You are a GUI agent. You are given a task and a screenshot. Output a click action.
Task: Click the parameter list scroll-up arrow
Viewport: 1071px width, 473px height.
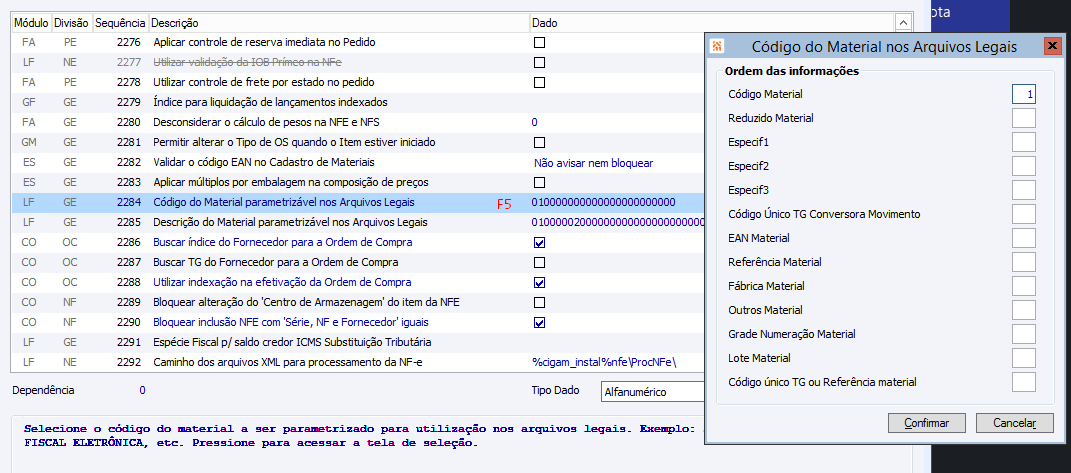(x=903, y=22)
